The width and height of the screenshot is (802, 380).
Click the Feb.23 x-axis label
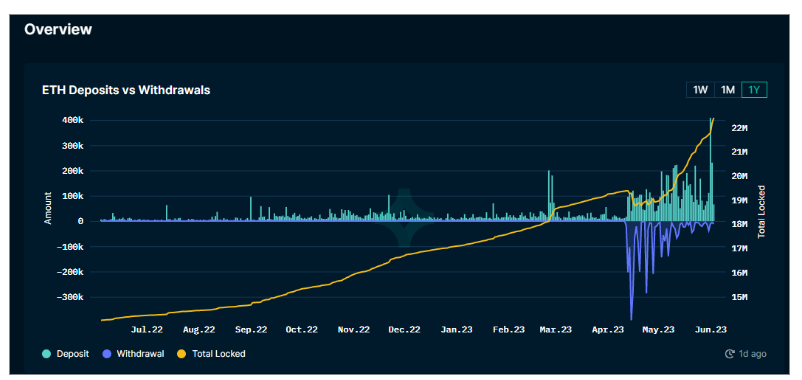(509, 330)
